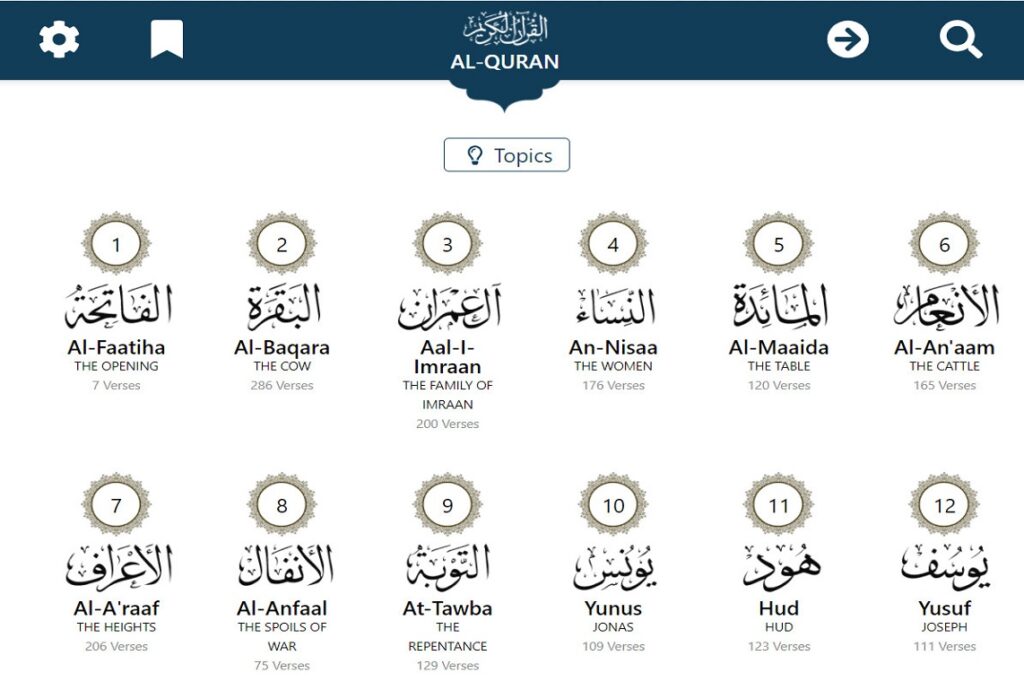Click Al-An'aam Arabic calligraphy
The image size is (1024, 699).
(944, 306)
